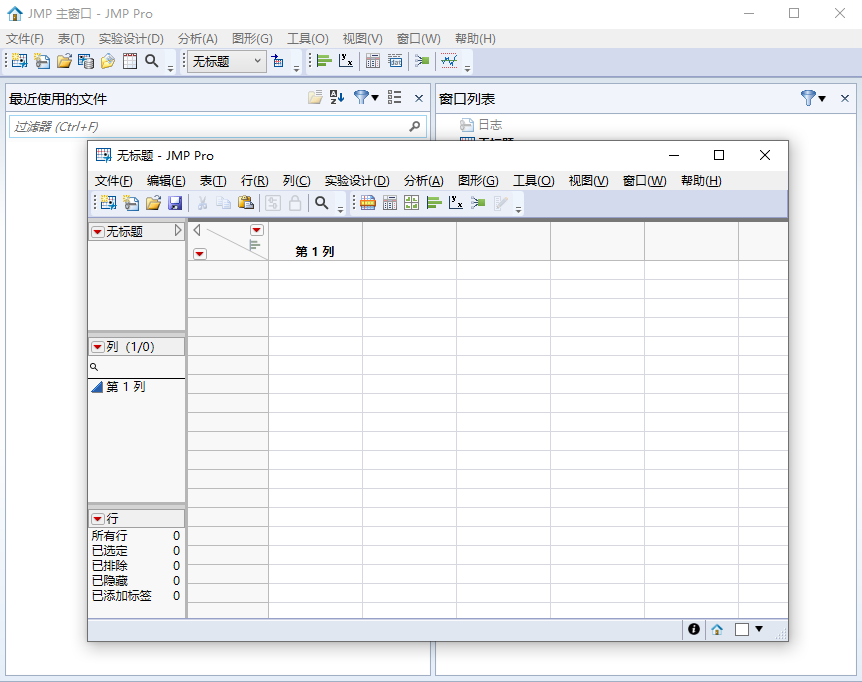Click the 'dat' summary icon in main toolbar
Image resolution: width=862 pixels, height=682 pixels.
pyautogui.click(x=395, y=61)
